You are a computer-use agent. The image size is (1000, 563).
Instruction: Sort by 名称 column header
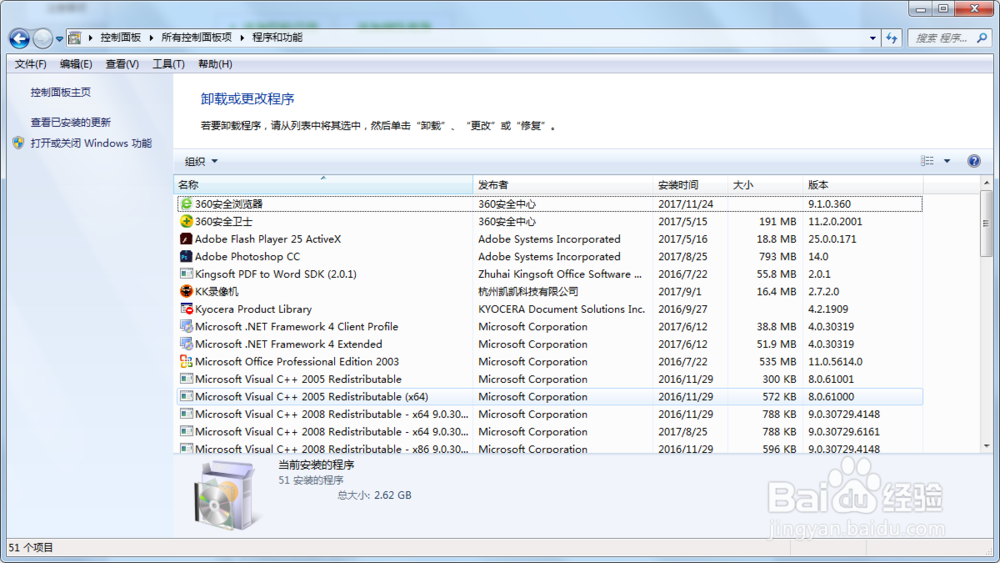323,185
